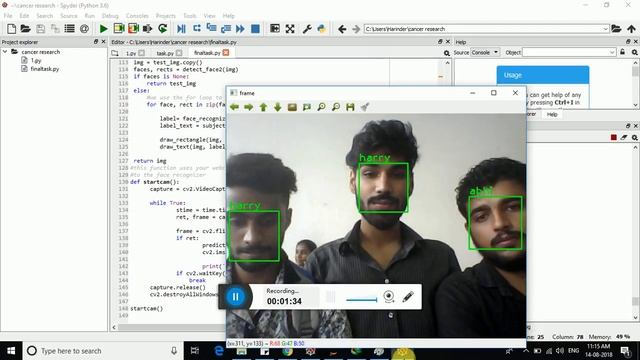Run current cell icon
Screen dimensions: 640x360
119,29
